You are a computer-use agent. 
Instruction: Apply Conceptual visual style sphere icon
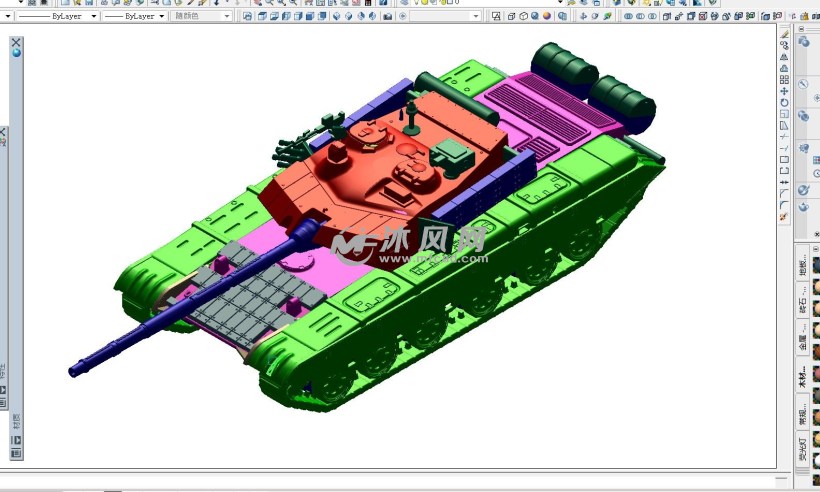pos(546,16)
